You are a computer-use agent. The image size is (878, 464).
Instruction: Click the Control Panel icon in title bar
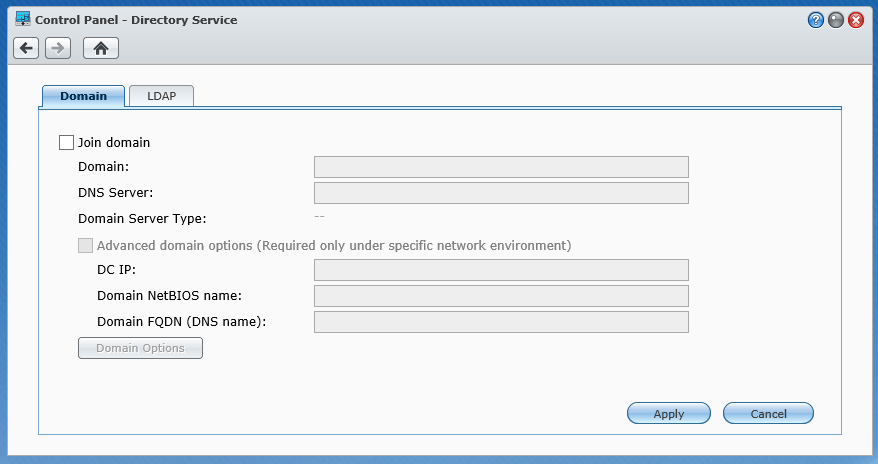coord(23,20)
